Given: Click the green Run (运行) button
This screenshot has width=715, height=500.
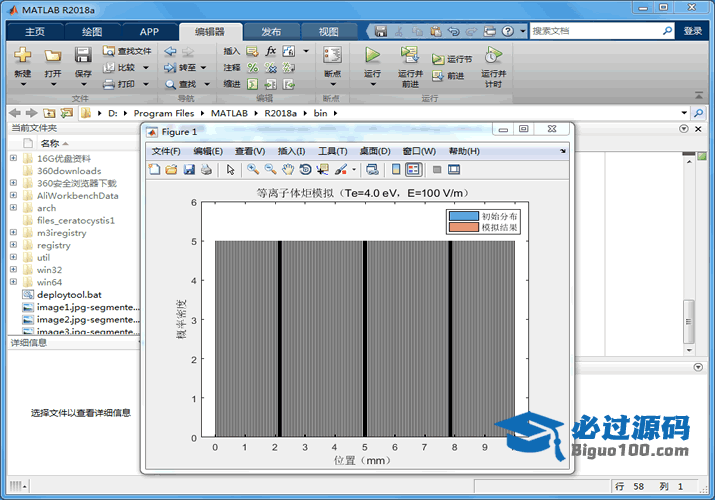Looking at the screenshot, I should 372,55.
